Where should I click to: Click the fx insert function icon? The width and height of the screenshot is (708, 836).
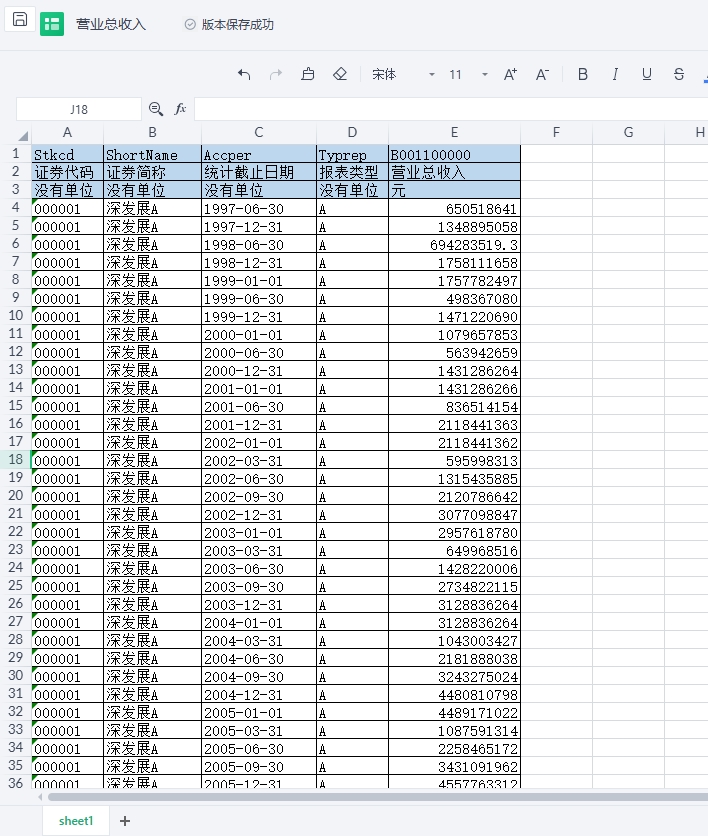point(180,109)
